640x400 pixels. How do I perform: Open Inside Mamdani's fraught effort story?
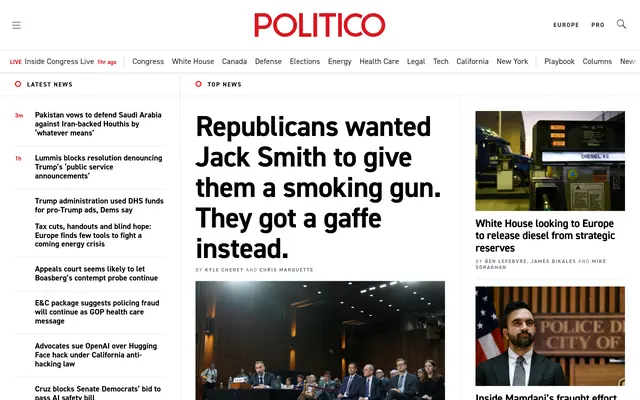[546, 396]
